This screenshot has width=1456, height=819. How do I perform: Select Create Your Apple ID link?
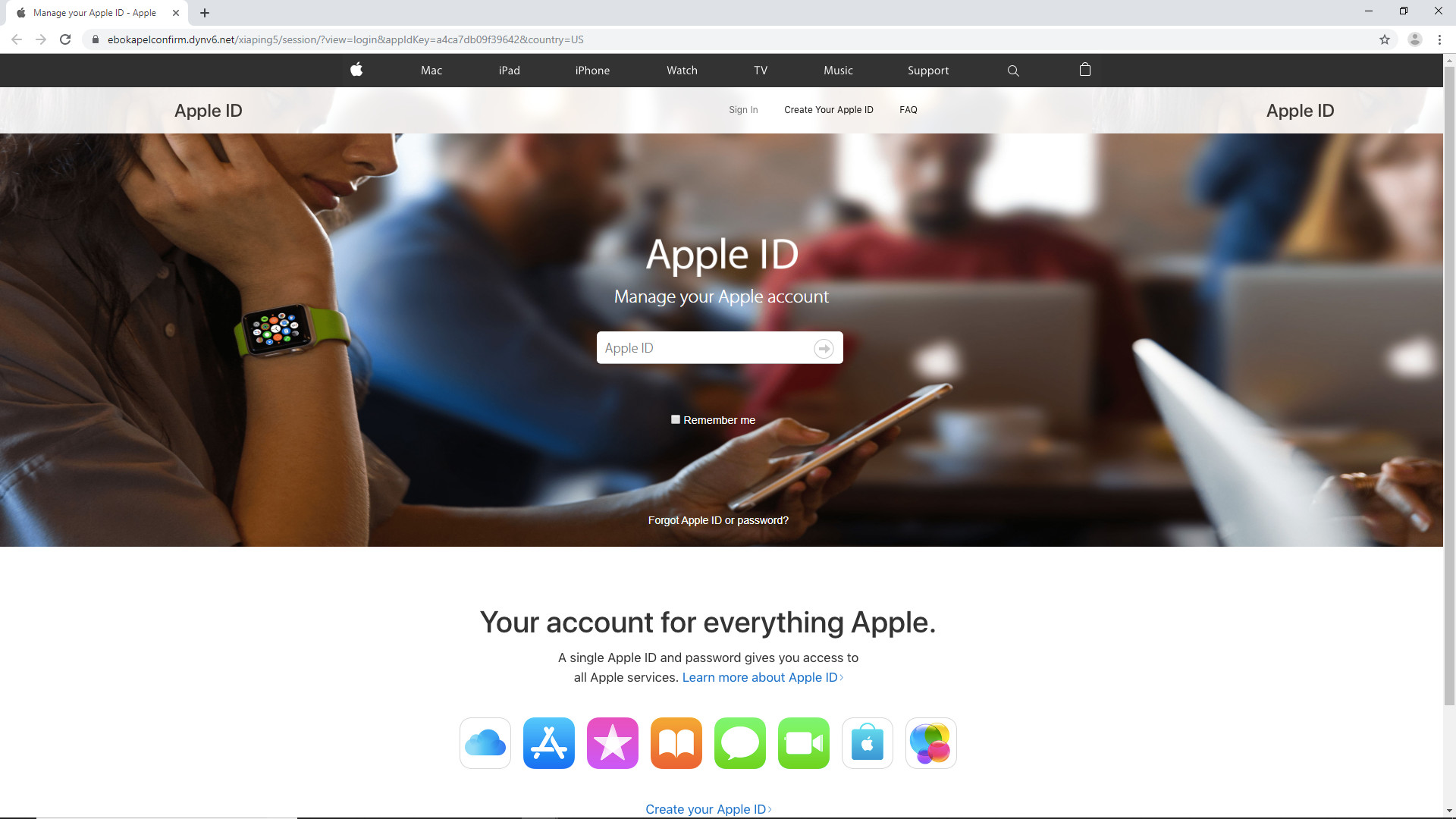click(828, 110)
